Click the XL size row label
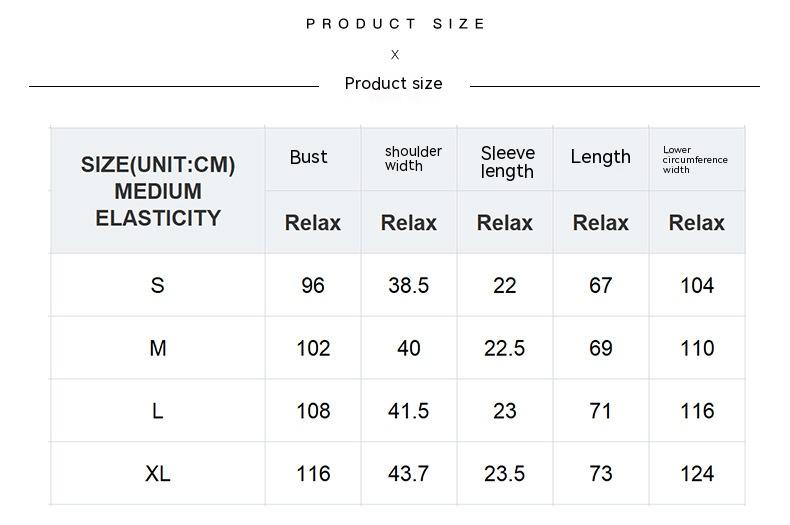Screen dimensions: 790x525 (x=157, y=474)
